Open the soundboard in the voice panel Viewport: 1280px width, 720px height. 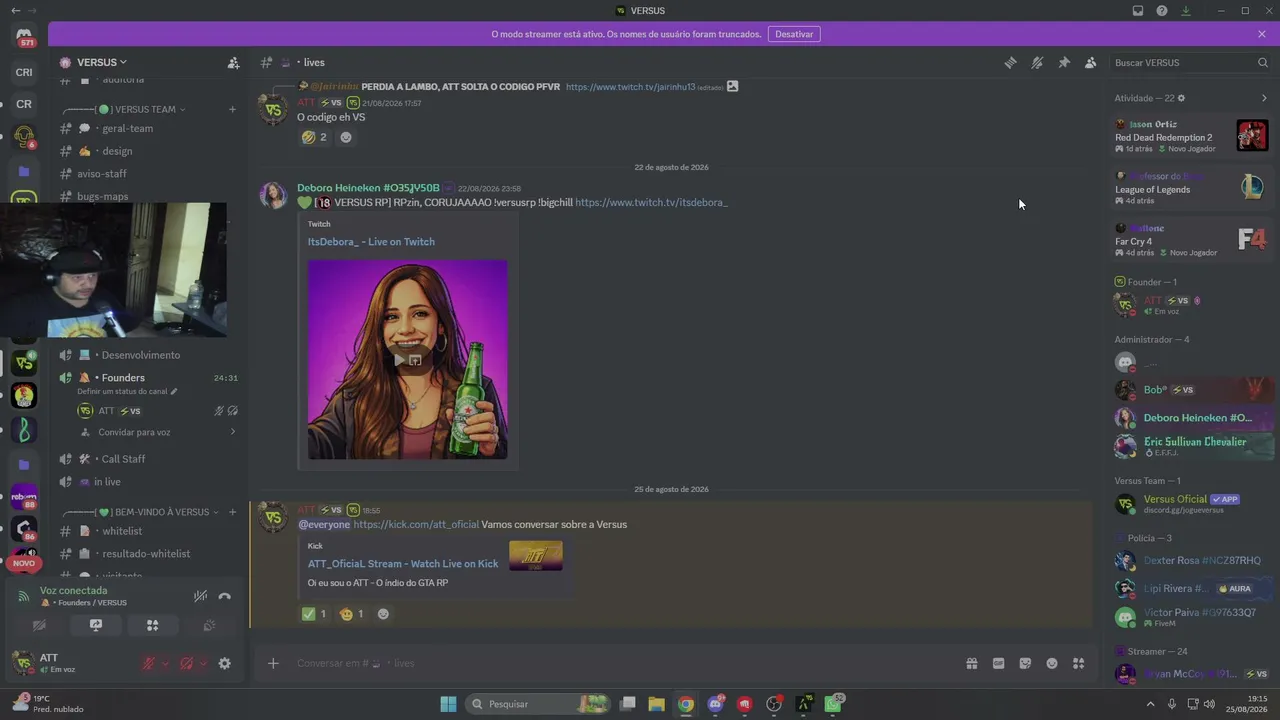tap(209, 625)
